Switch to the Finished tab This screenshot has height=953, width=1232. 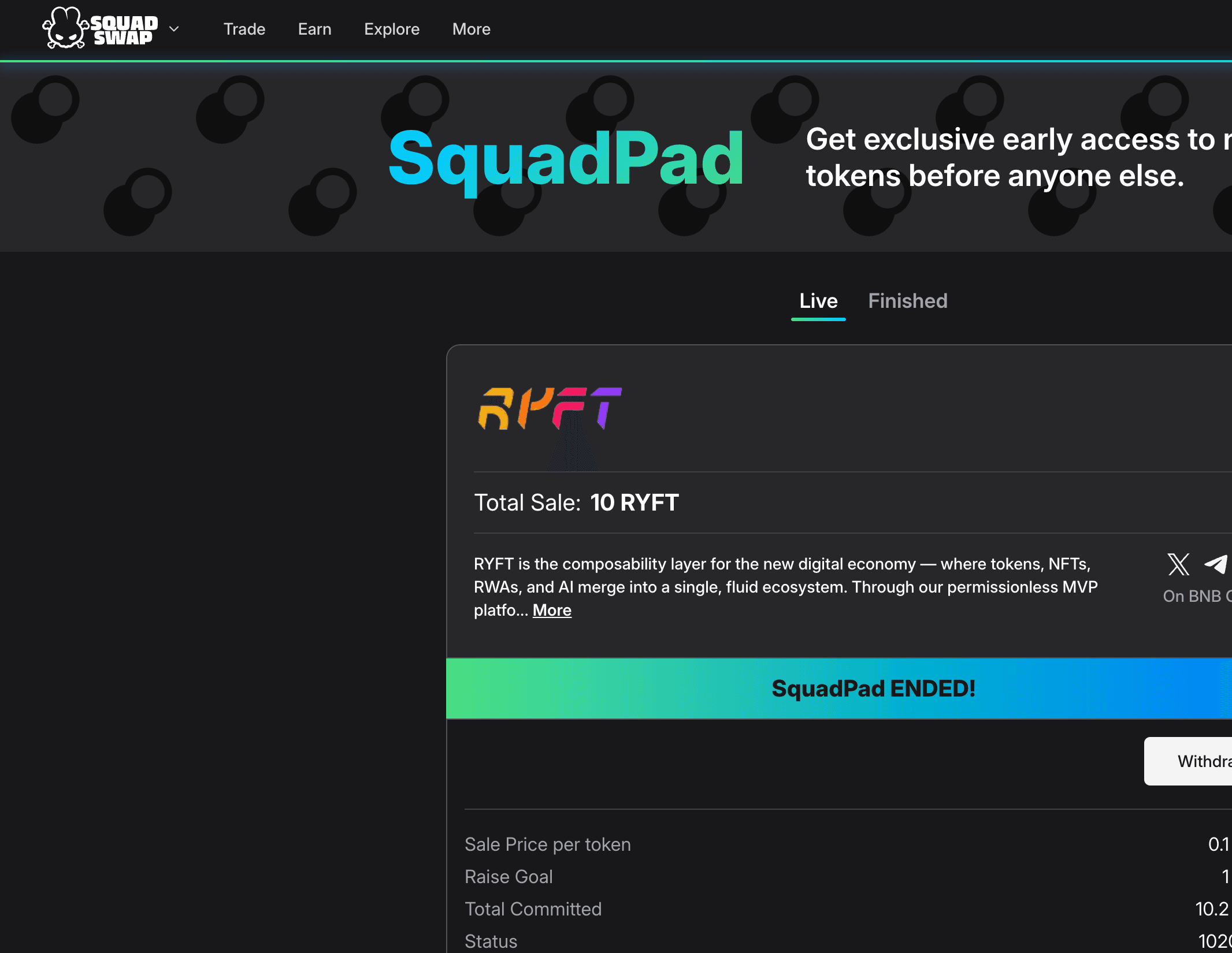coord(908,301)
